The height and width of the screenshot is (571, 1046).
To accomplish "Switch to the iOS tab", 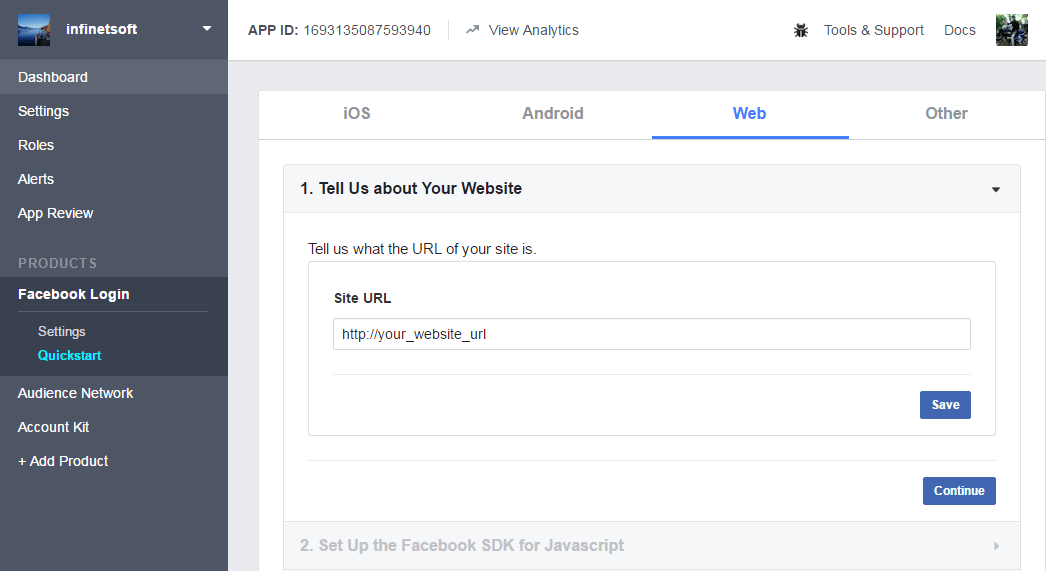I will point(356,113).
